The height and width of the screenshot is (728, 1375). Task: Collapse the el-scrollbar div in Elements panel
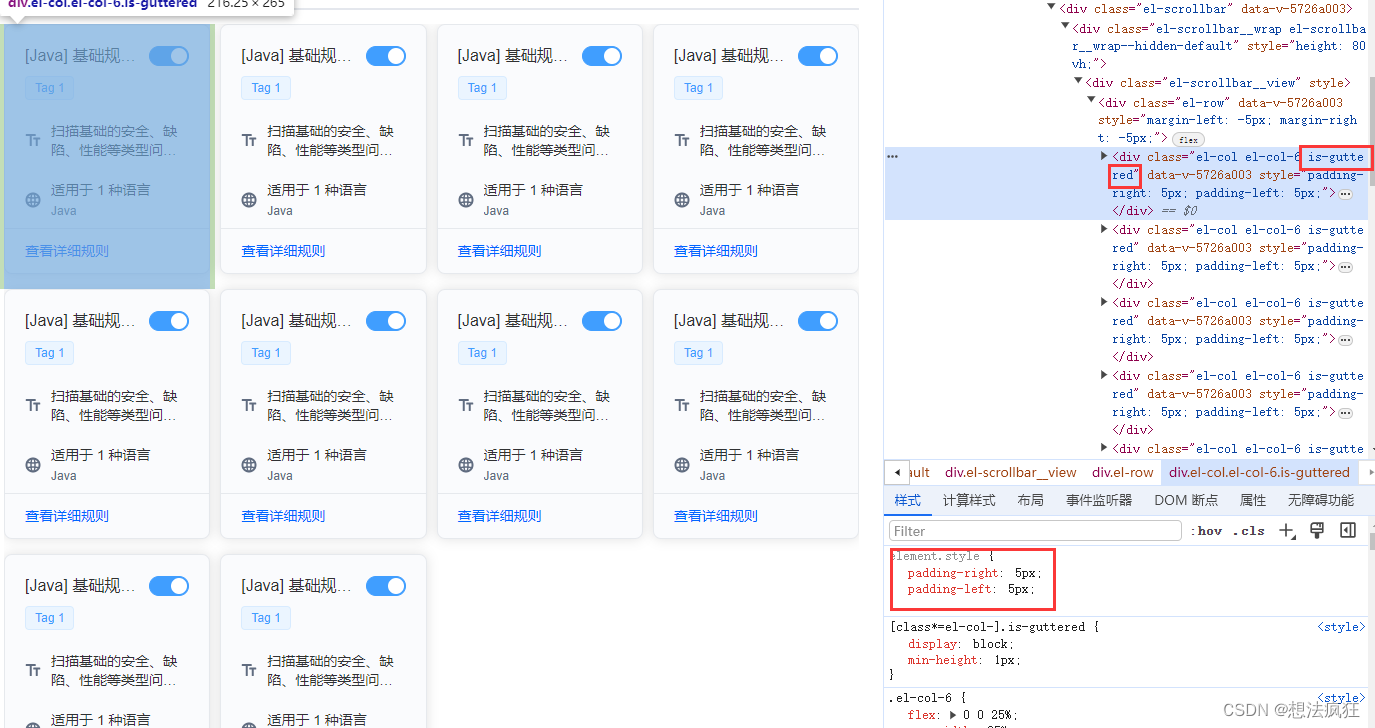coord(1052,6)
